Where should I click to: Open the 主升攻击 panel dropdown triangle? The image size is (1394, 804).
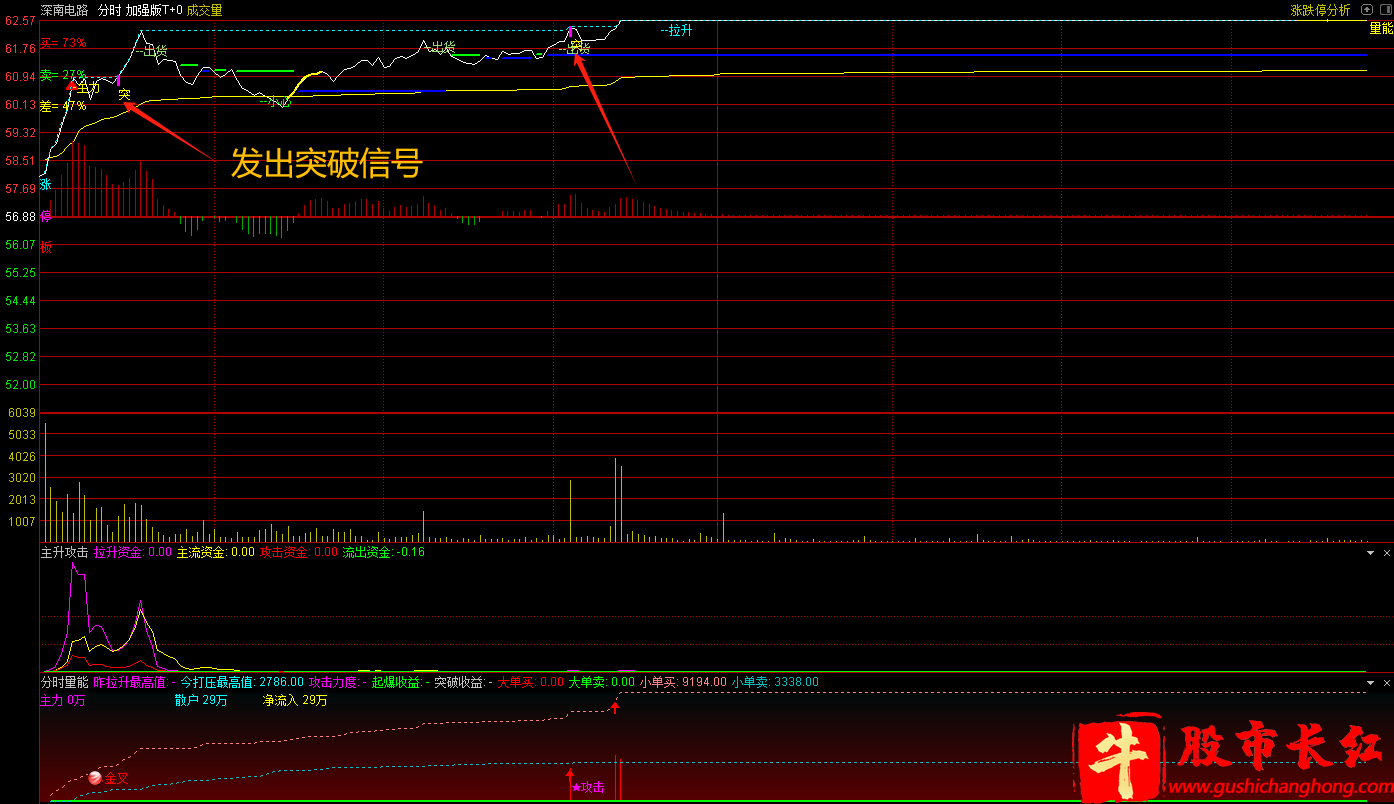point(1371,552)
